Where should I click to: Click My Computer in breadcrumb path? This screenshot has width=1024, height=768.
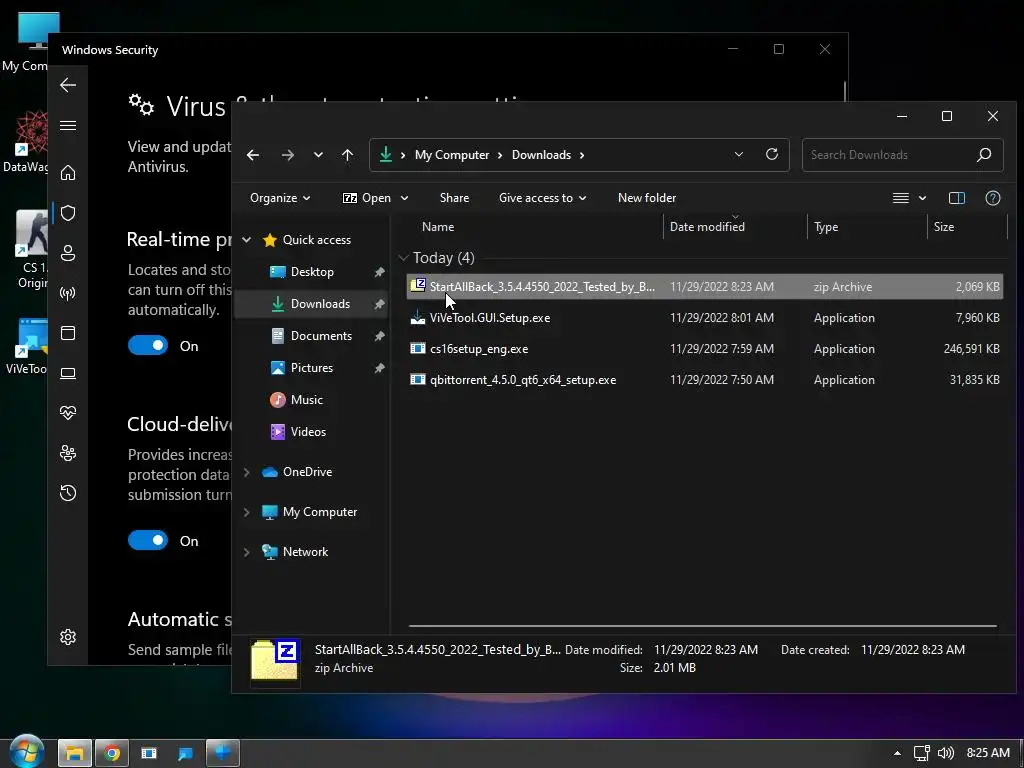tap(452, 155)
